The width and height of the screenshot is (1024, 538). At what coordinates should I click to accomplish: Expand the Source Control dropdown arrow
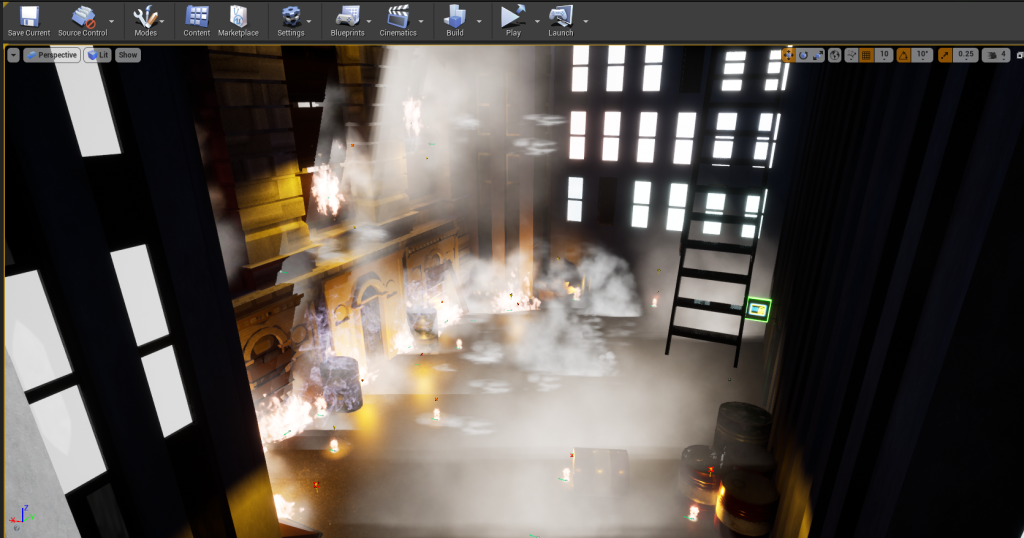point(111,20)
